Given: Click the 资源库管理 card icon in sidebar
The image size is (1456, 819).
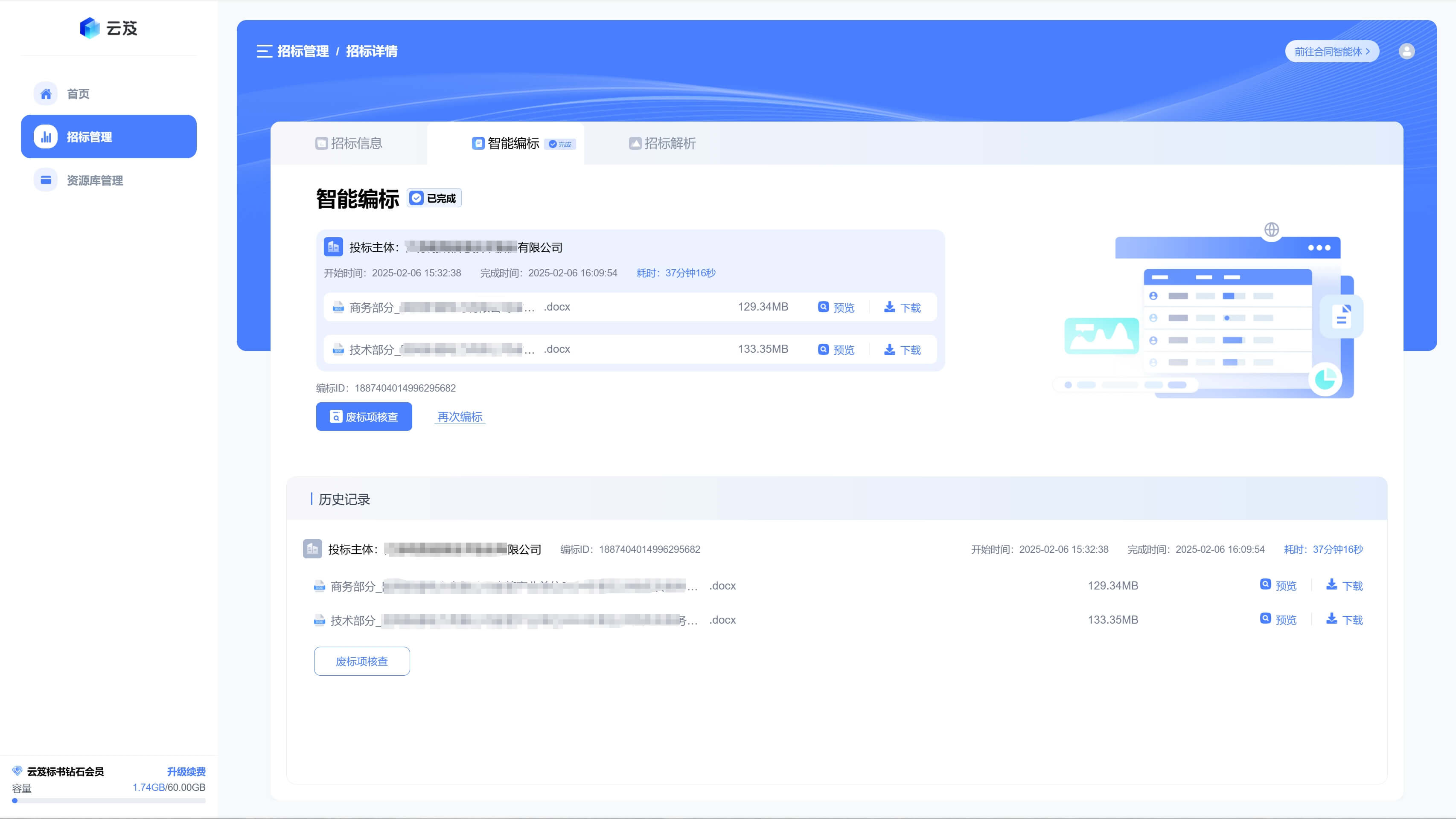Looking at the screenshot, I should 46,180.
